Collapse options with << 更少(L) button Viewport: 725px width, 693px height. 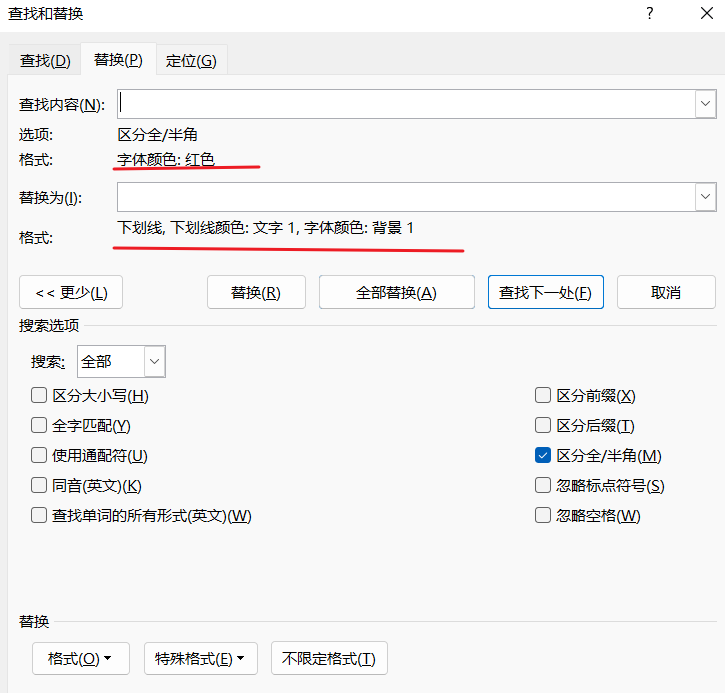click(71, 292)
